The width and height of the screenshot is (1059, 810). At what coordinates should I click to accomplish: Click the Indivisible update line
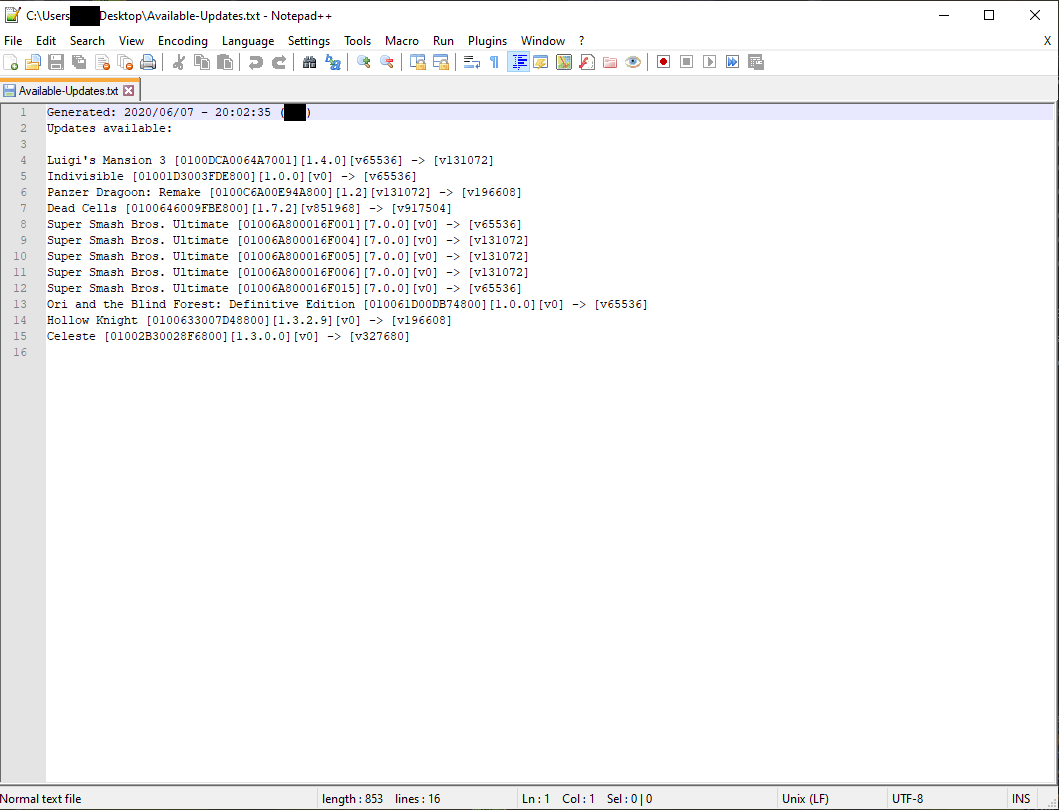(x=232, y=176)
